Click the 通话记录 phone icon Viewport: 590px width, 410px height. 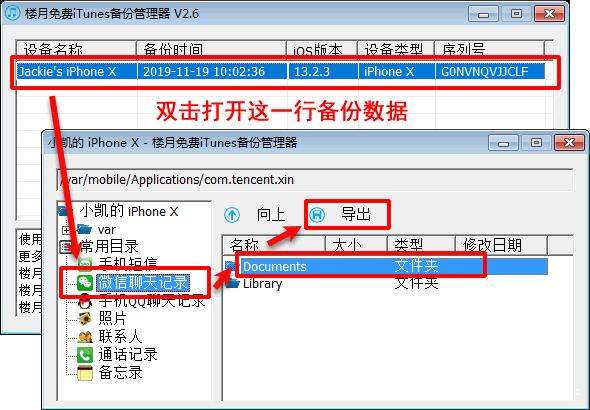pyautogui.click(x=85, y=355)
